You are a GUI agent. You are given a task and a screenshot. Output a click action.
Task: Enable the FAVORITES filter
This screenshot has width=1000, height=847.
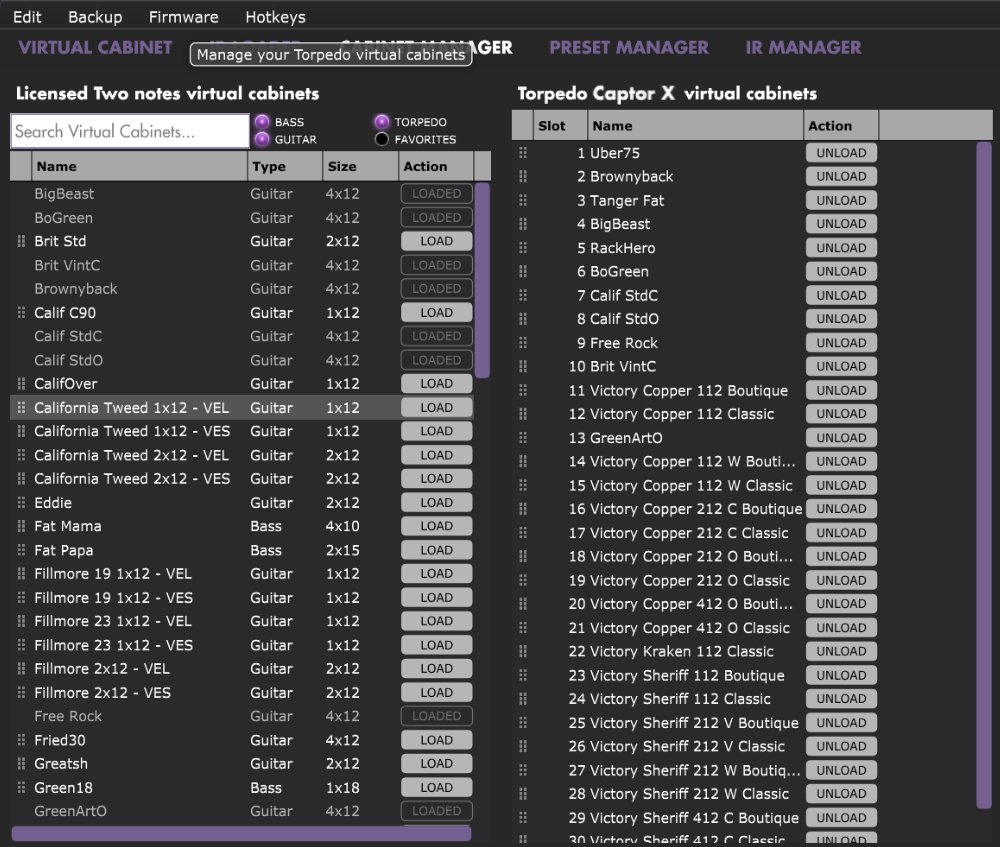[x=382, y=139]
